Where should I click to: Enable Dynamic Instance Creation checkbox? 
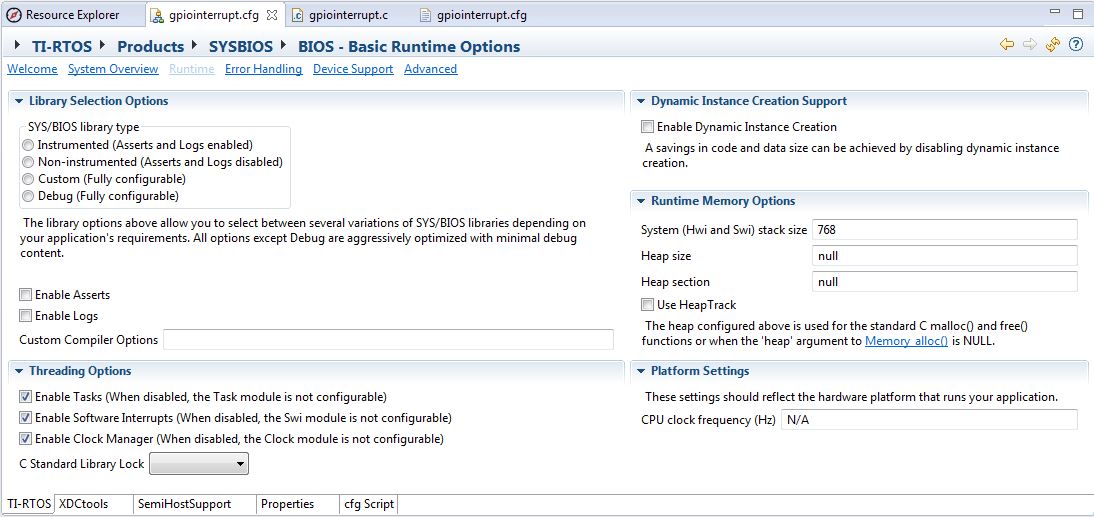(648, 127)
